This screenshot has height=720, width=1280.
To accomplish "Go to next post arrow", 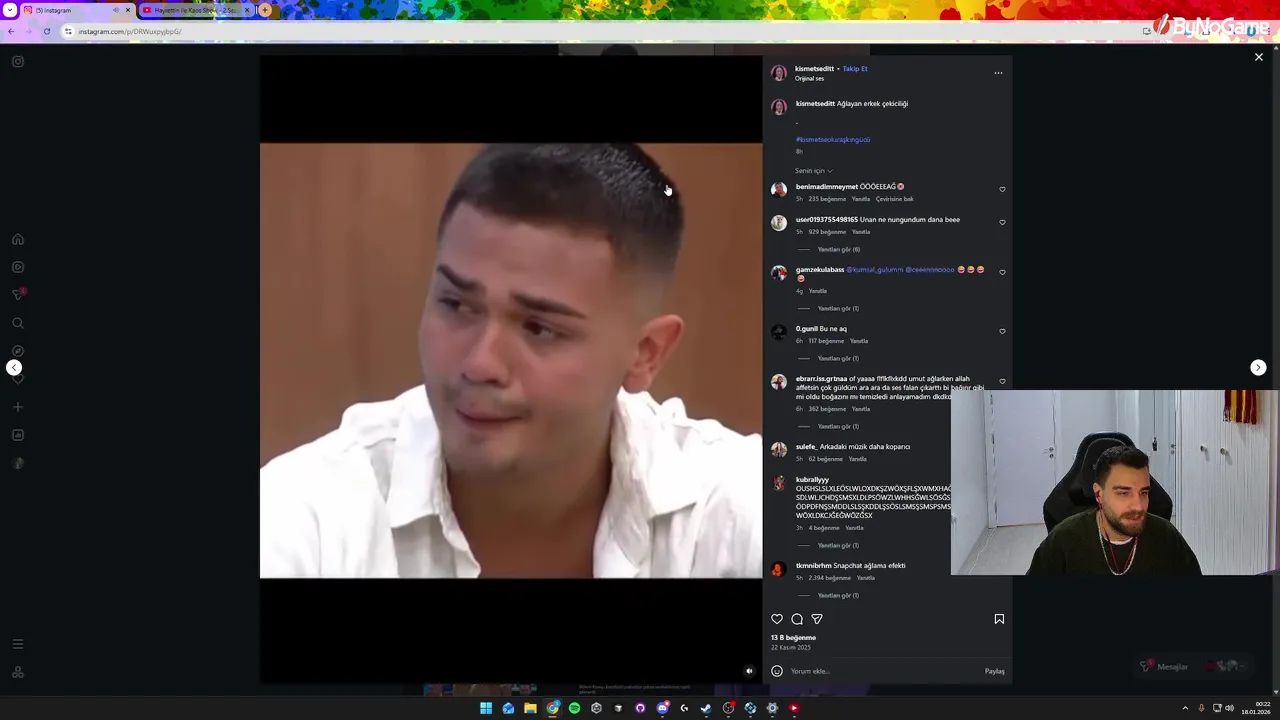I will (1258, 368).
